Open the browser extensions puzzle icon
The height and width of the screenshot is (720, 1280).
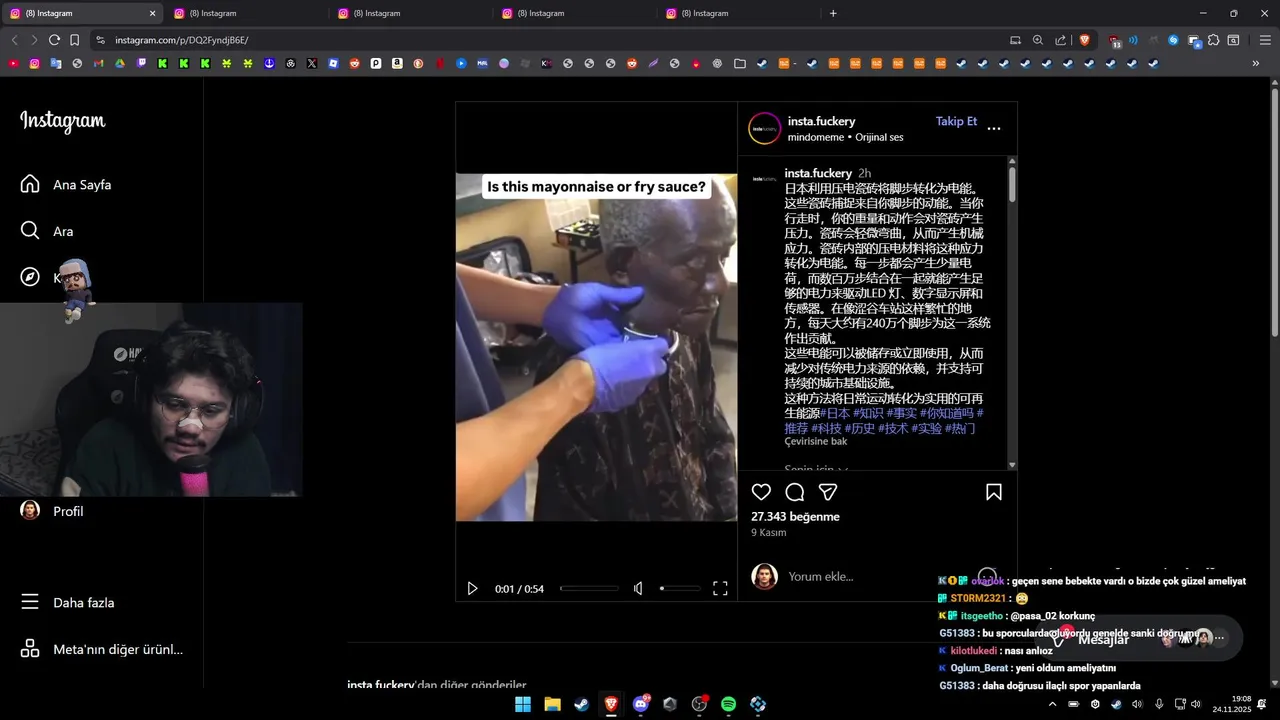[x=1213, y=40]
